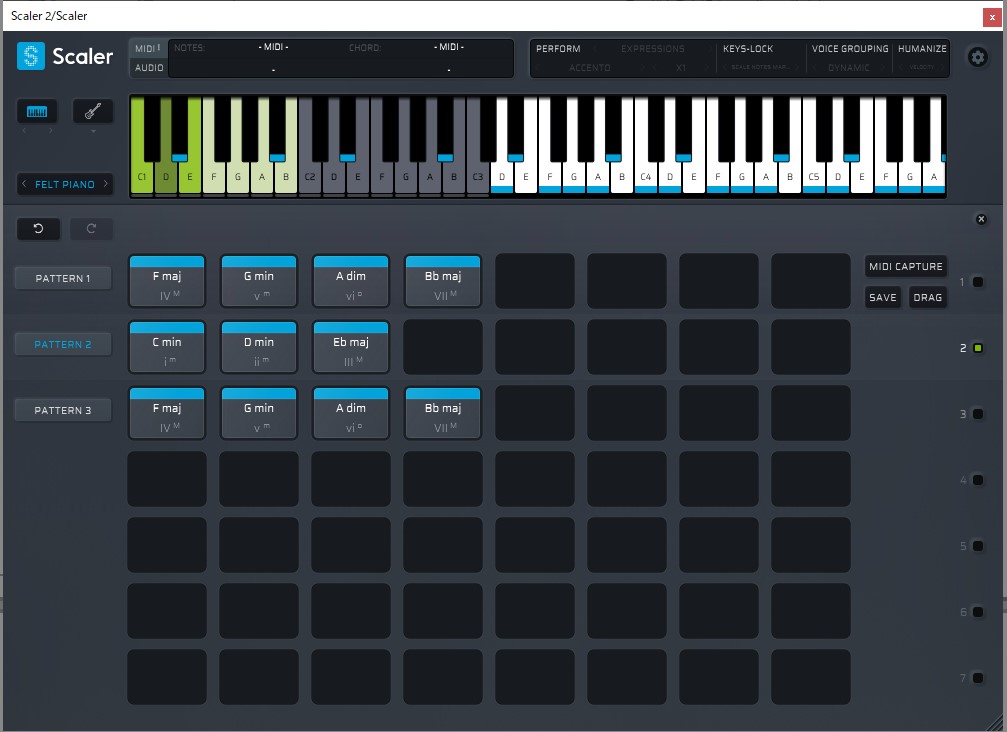Toggle VOICE GROUPING on
The height and width of the screenshot is (732, 1007).
tap(850, 49)
